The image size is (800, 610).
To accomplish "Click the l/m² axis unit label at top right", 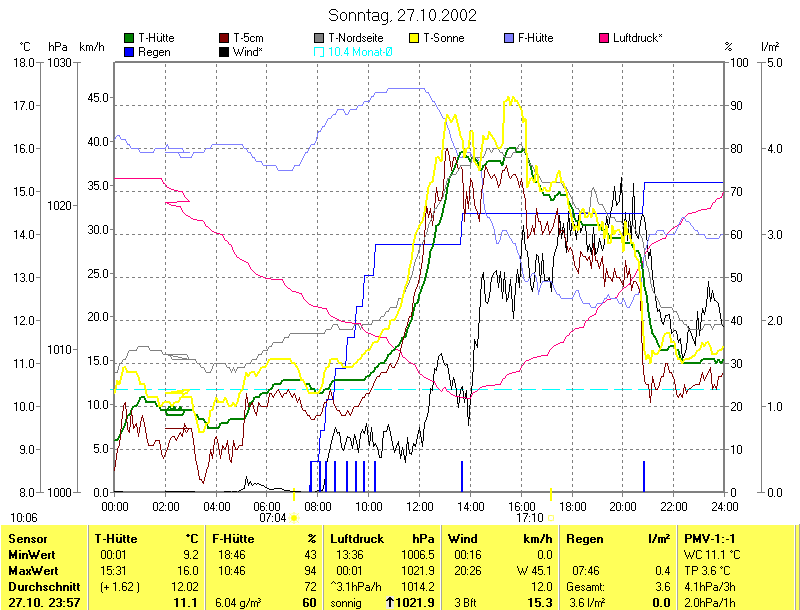I will 770,47.
